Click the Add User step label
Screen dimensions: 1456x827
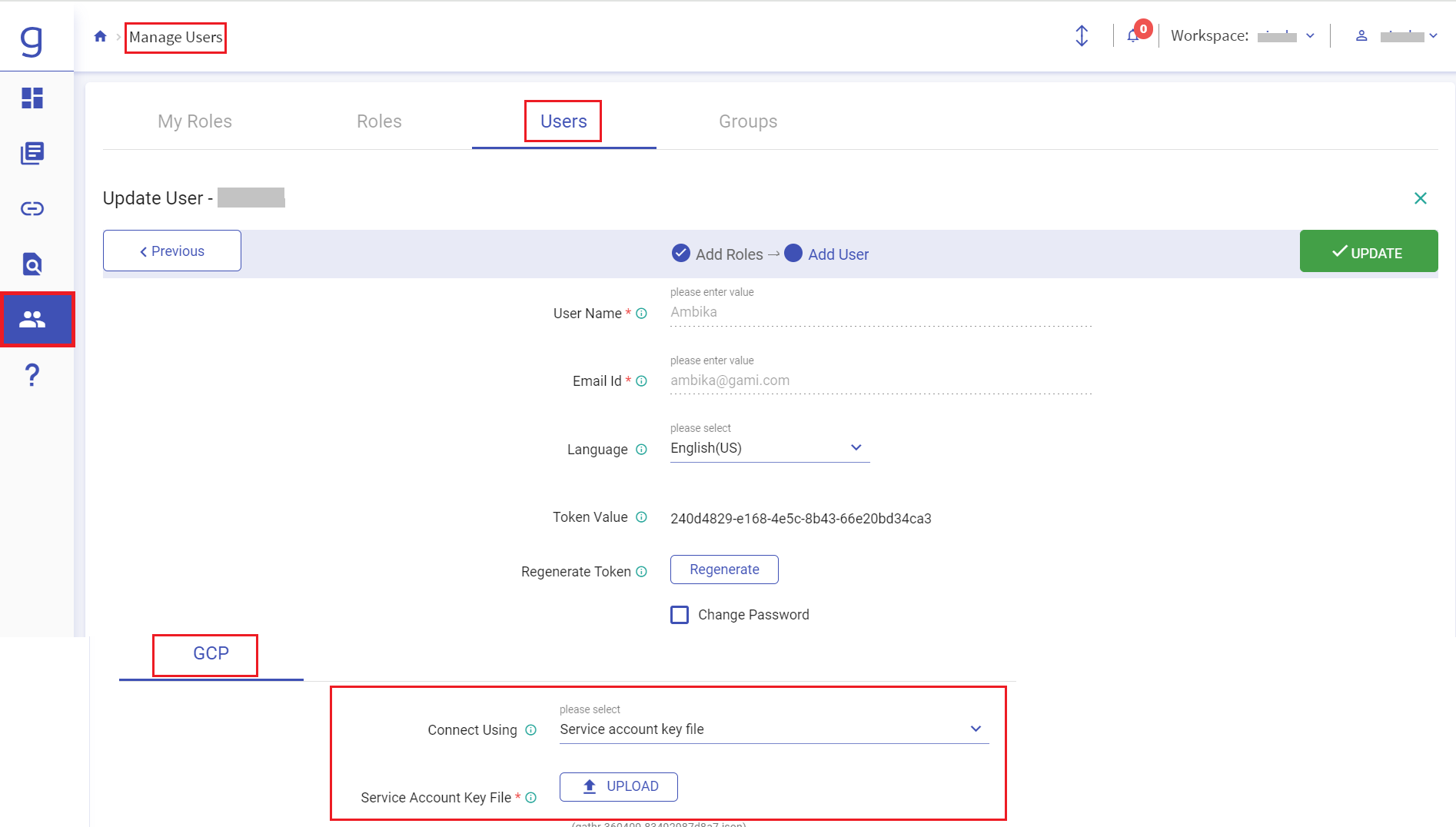[x=839, y=254]
